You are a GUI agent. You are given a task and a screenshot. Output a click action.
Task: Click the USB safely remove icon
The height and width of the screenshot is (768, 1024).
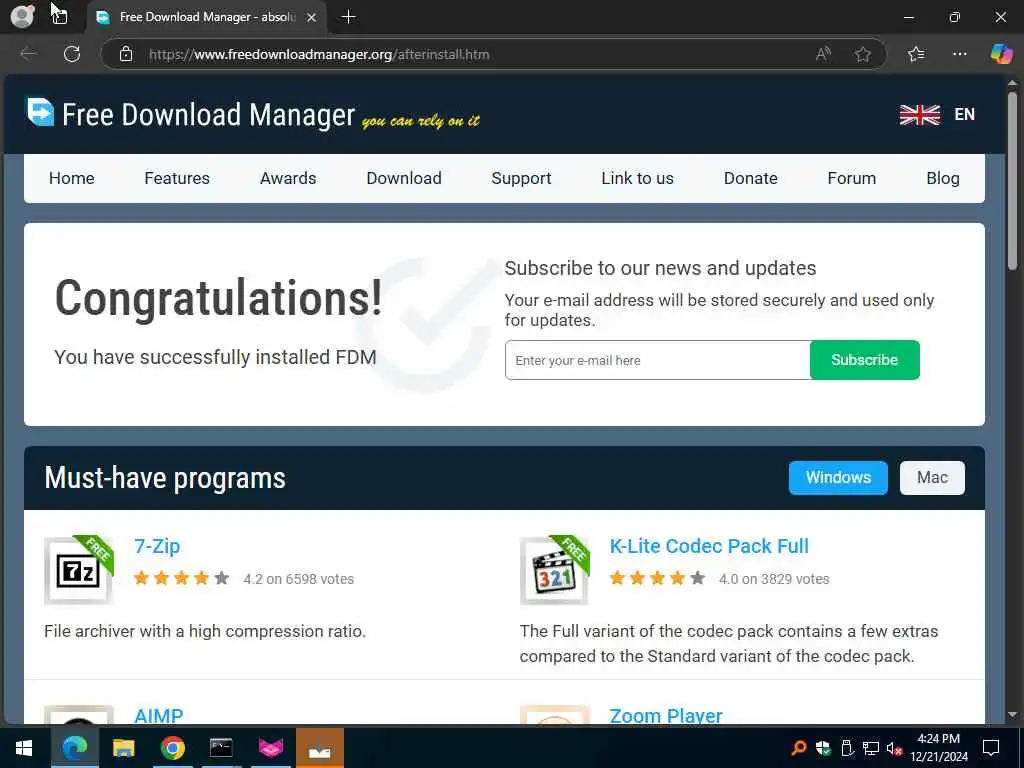click(847, 748)
